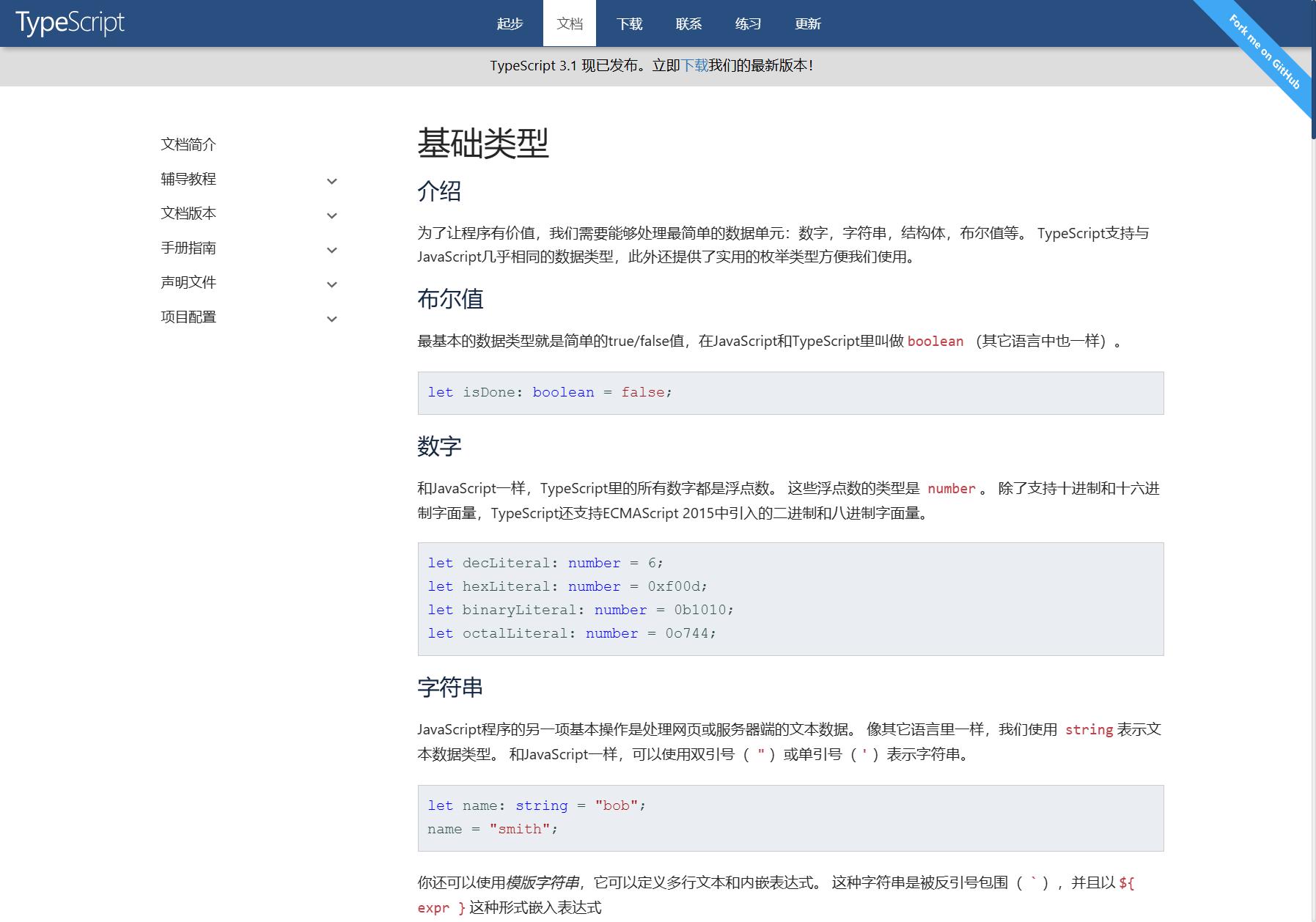Click the italic 模版字符串 text
Screen dimensions: 1316x922
[543, 883]
